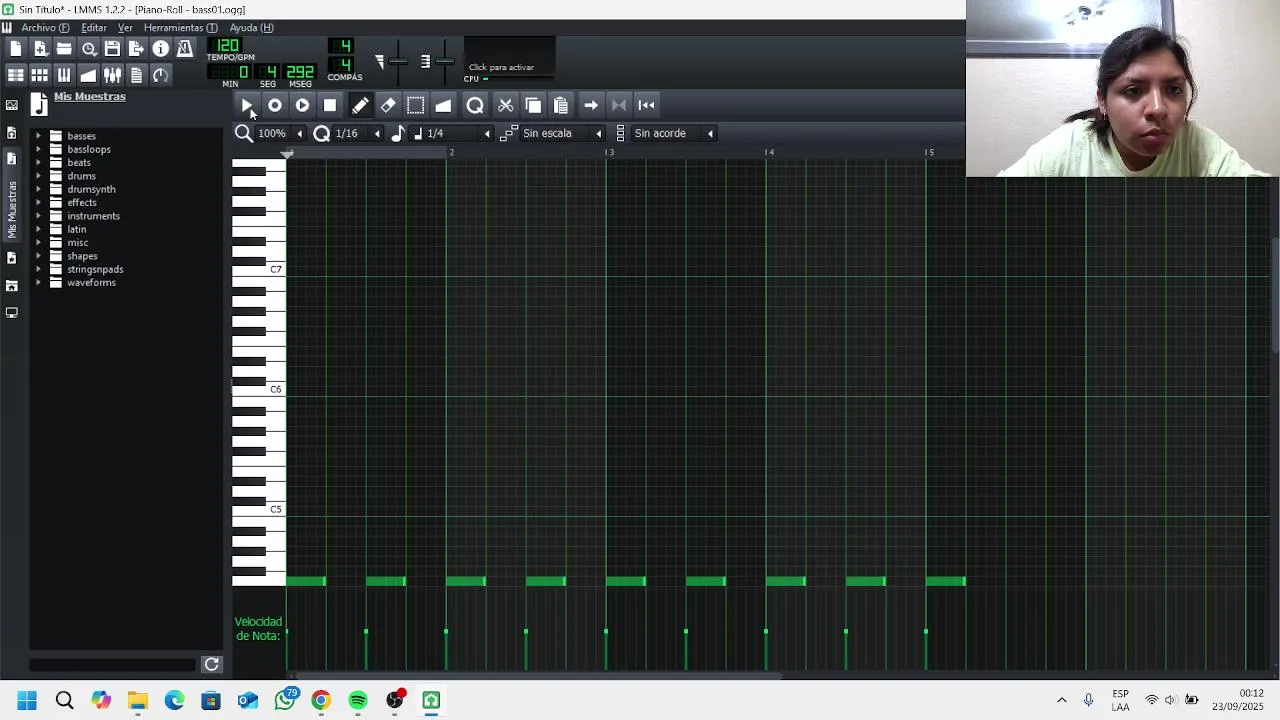Create new project from template
This screenshot has height=720, width=1280.
(x=40, y=49)
